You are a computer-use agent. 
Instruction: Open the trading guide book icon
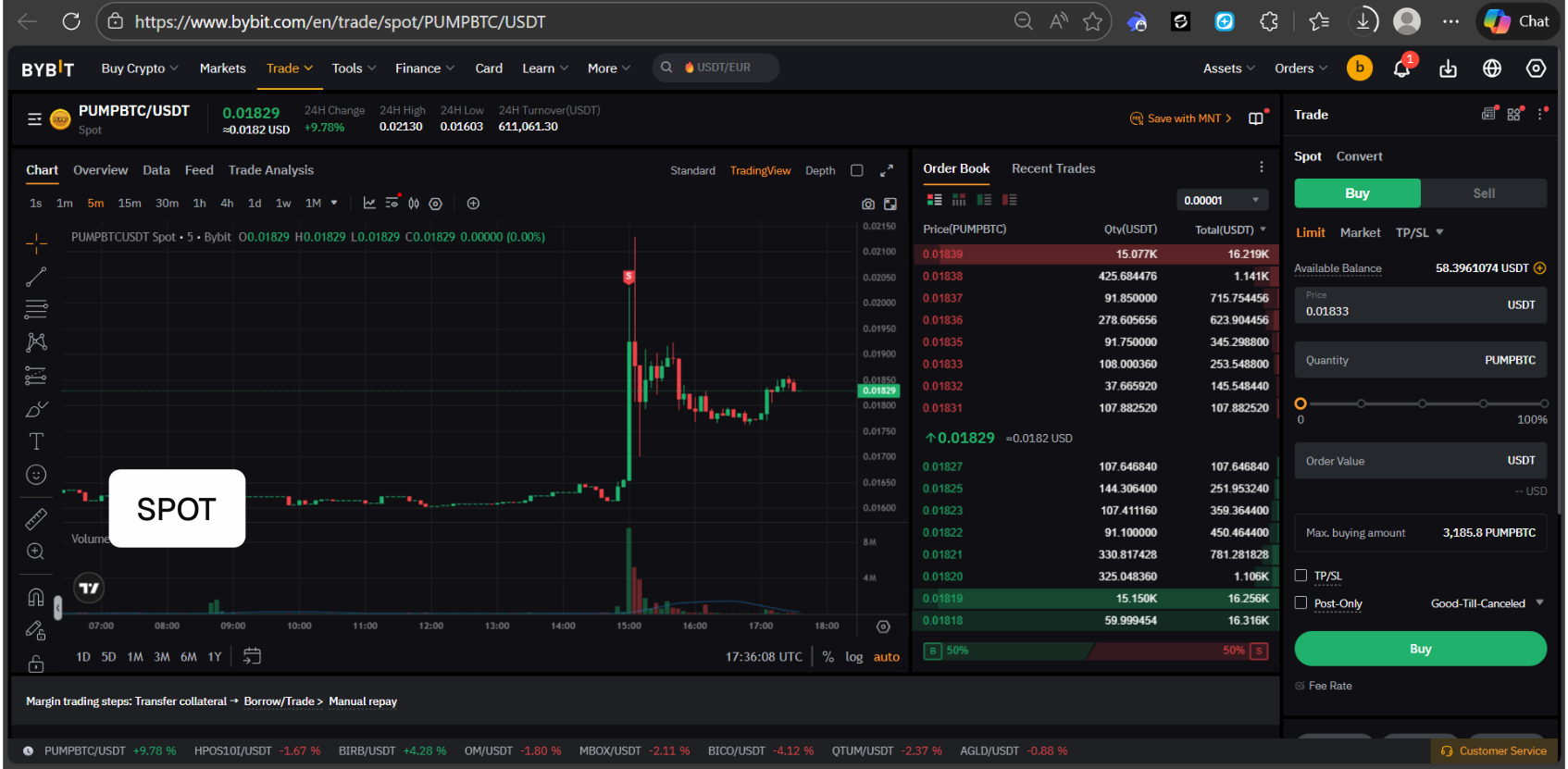pyautogui.click(x=1256, y=118)
